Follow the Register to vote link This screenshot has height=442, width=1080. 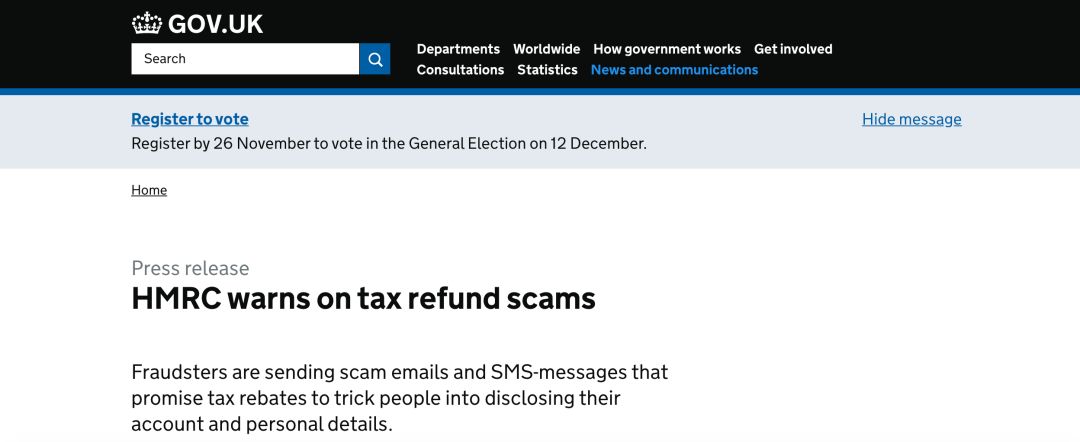pos(190,119)
